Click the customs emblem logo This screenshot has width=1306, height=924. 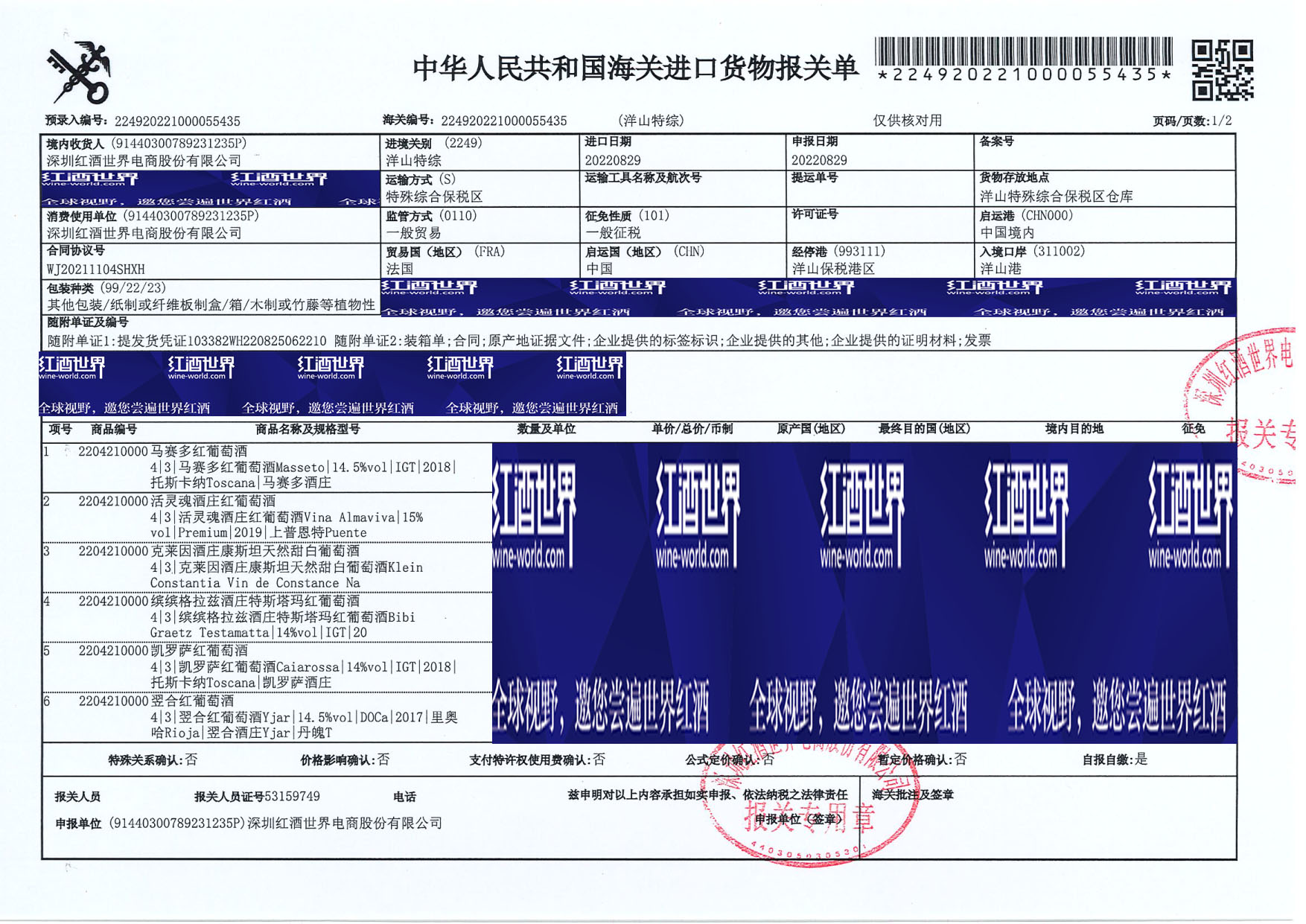pos(79,73)
